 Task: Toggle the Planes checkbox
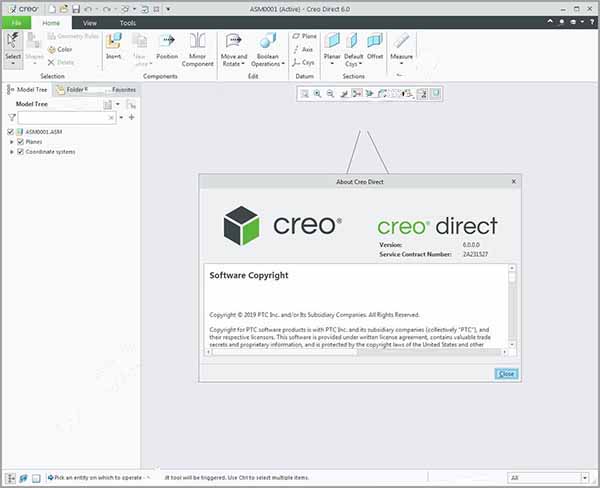pyautogui.click(x=21, y=142)
